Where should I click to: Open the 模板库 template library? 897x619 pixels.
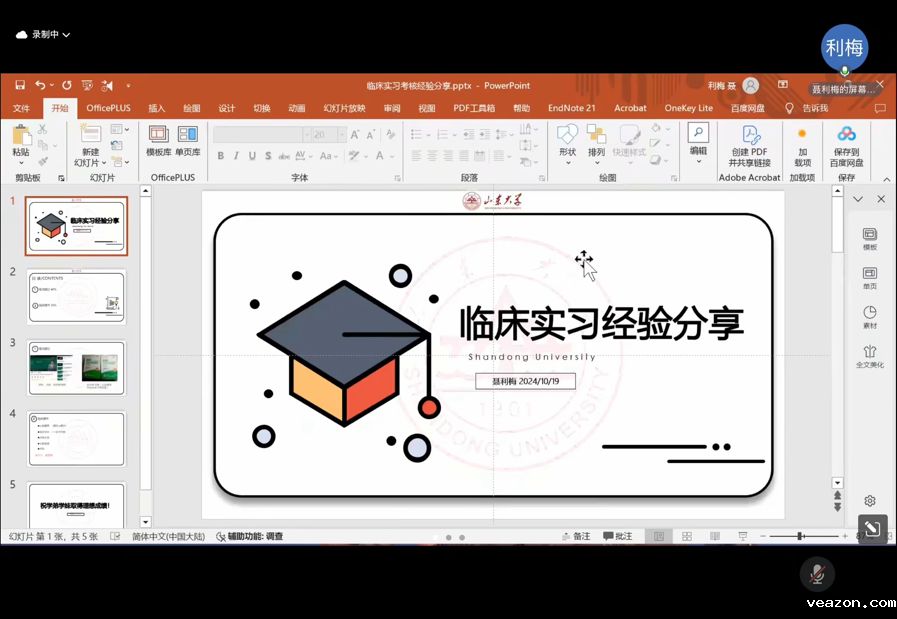coord(158,140)
